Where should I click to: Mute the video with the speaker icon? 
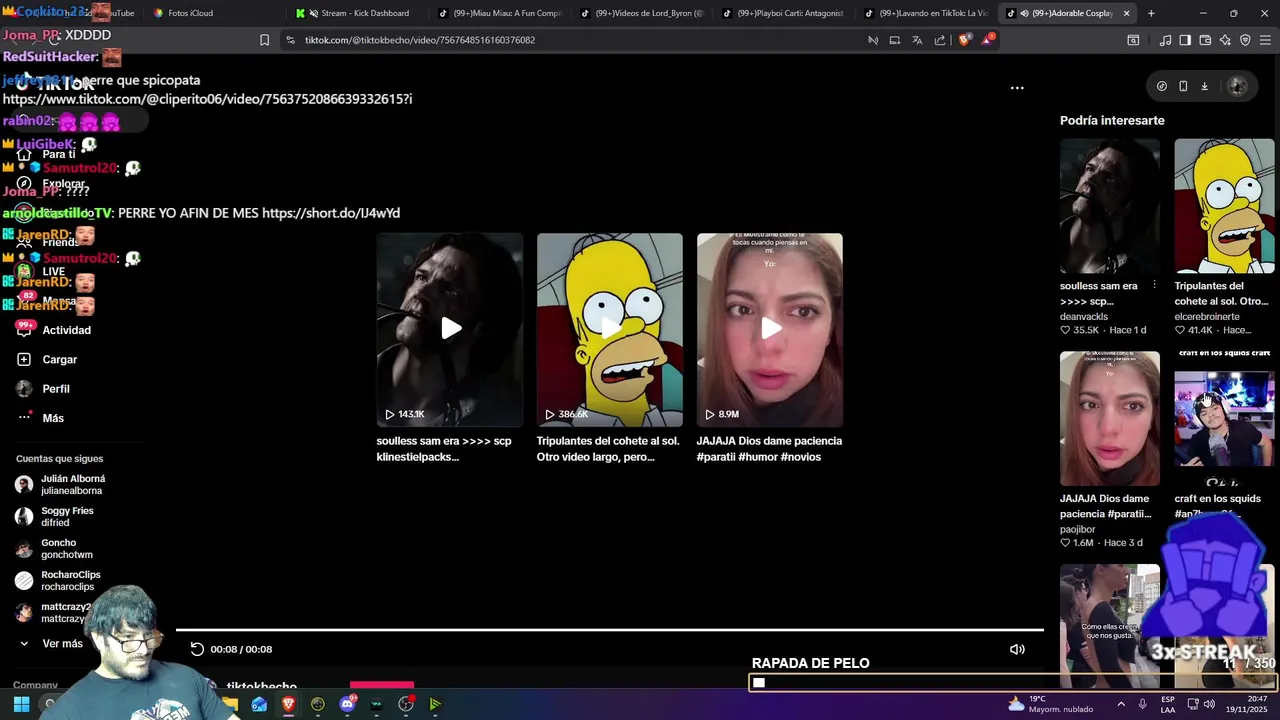[x=1017, y=649]
